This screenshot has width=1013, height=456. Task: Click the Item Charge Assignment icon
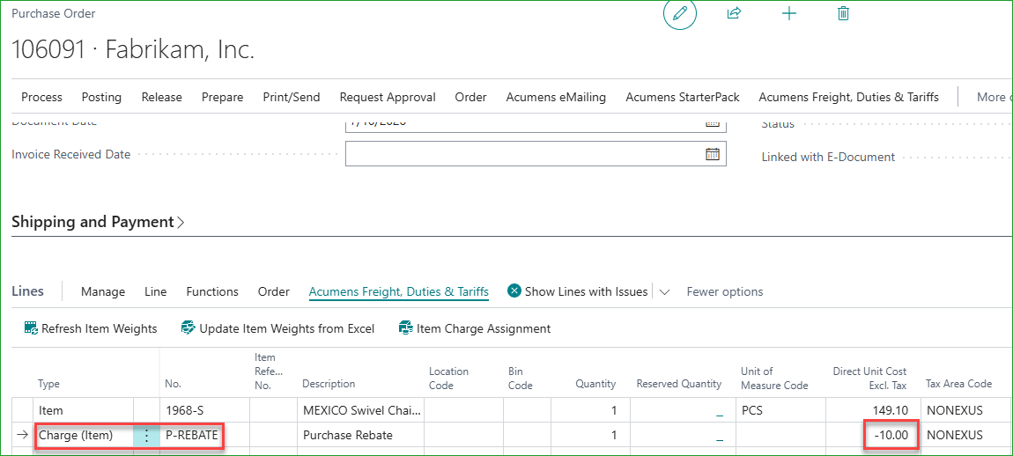406,328
